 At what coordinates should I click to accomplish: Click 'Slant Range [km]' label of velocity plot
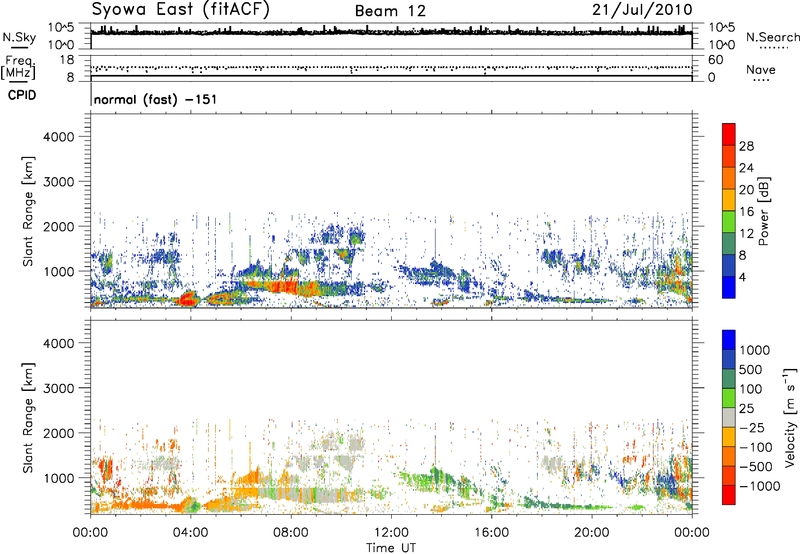(x=28, y=417)
